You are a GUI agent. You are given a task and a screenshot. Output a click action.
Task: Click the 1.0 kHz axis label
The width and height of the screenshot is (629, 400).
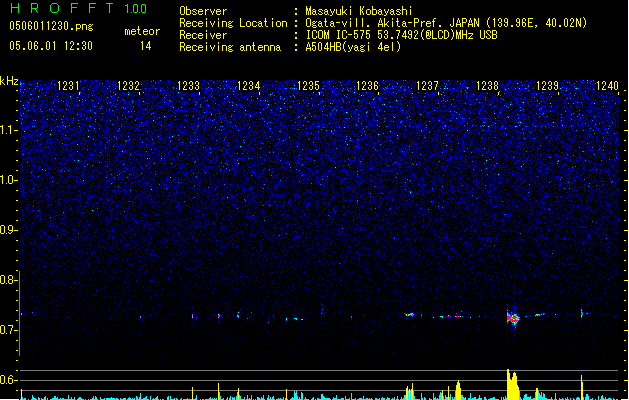pos(8,180)
